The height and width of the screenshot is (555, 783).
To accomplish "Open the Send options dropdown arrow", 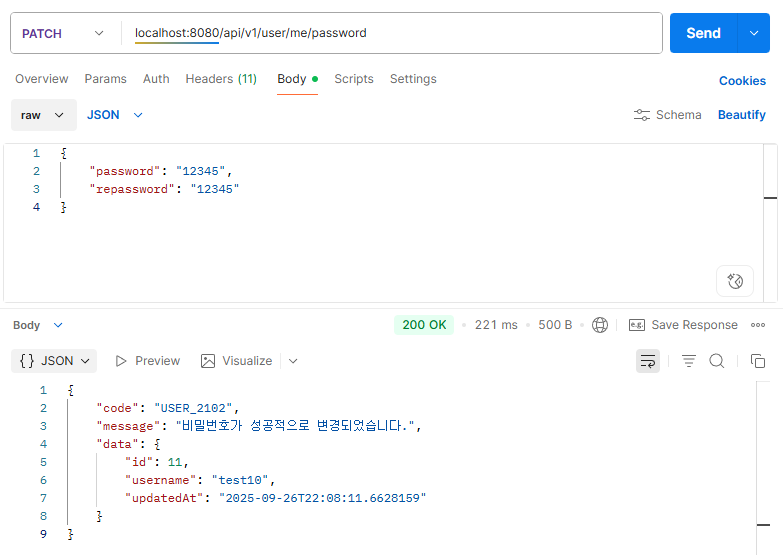I will pyautogui.click(x=754, y=33).
